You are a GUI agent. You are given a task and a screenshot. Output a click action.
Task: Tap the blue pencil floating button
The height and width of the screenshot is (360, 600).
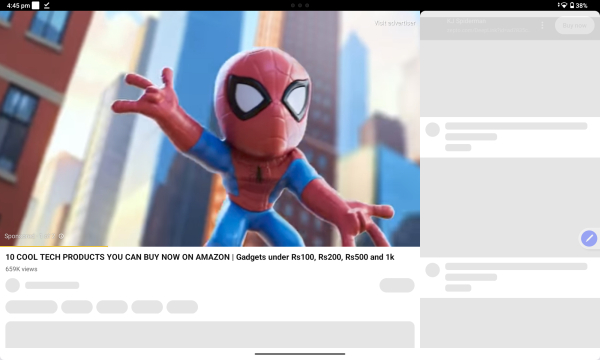pyautogui.click(x=589, y=238)
